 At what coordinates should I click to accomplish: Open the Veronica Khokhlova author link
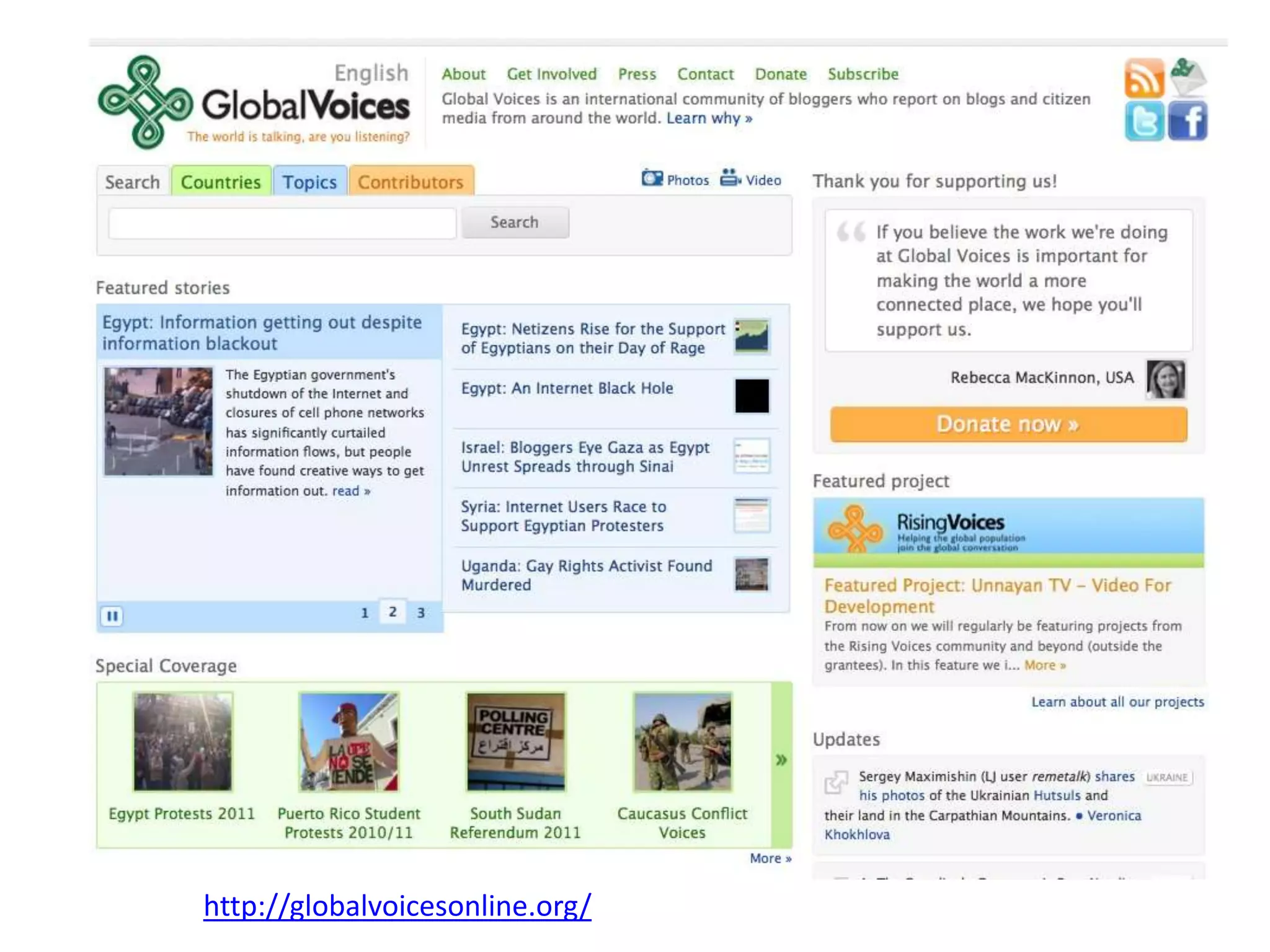[x=983, y=825]
